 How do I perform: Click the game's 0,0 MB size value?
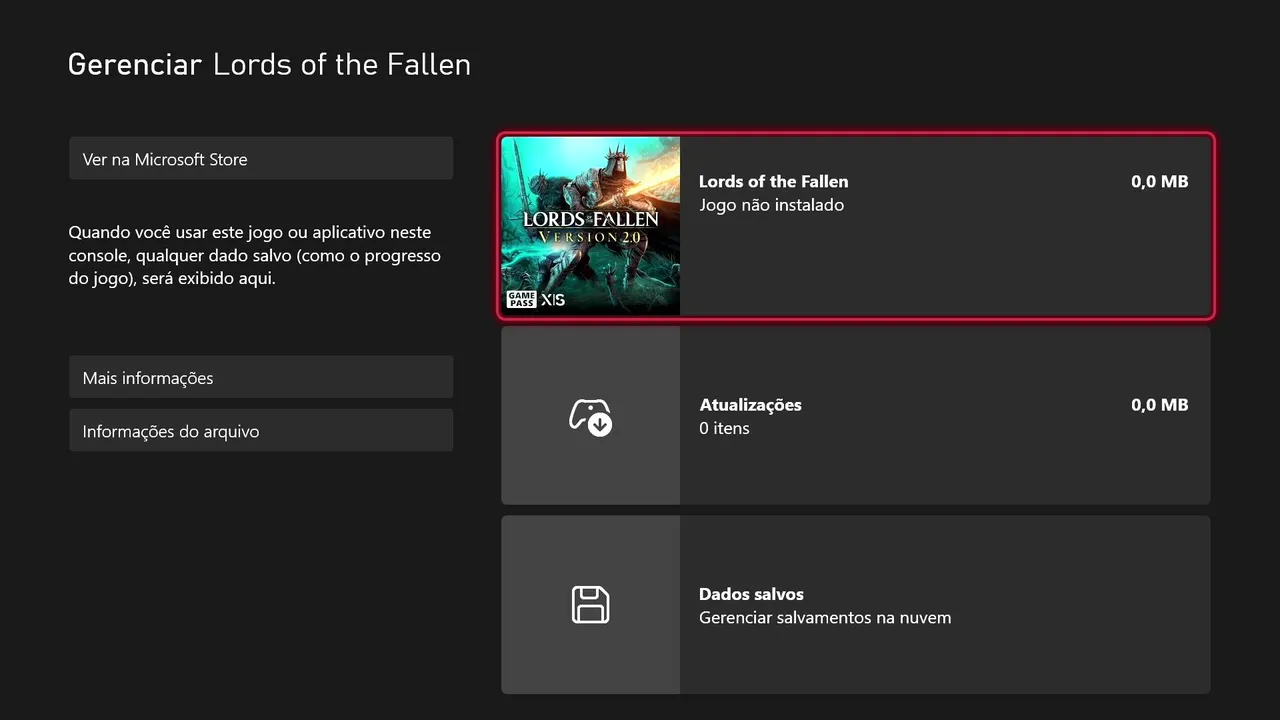click(1160, 181)
